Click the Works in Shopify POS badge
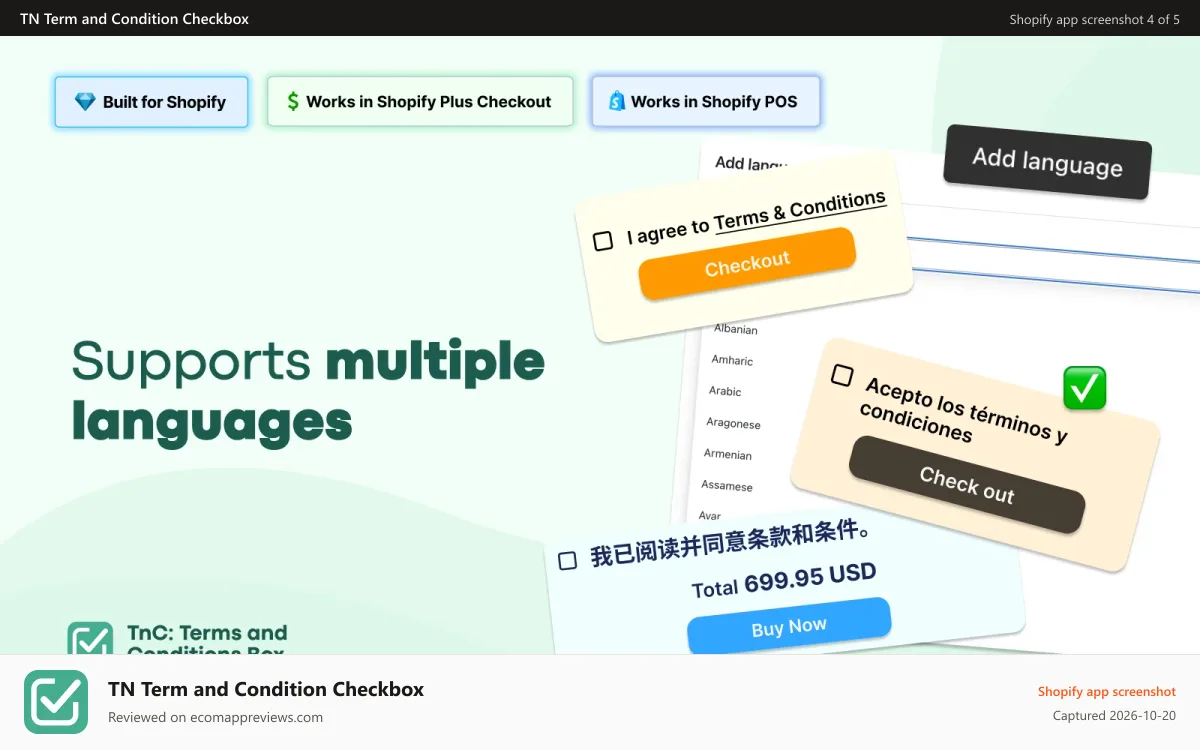 [706, 102]
